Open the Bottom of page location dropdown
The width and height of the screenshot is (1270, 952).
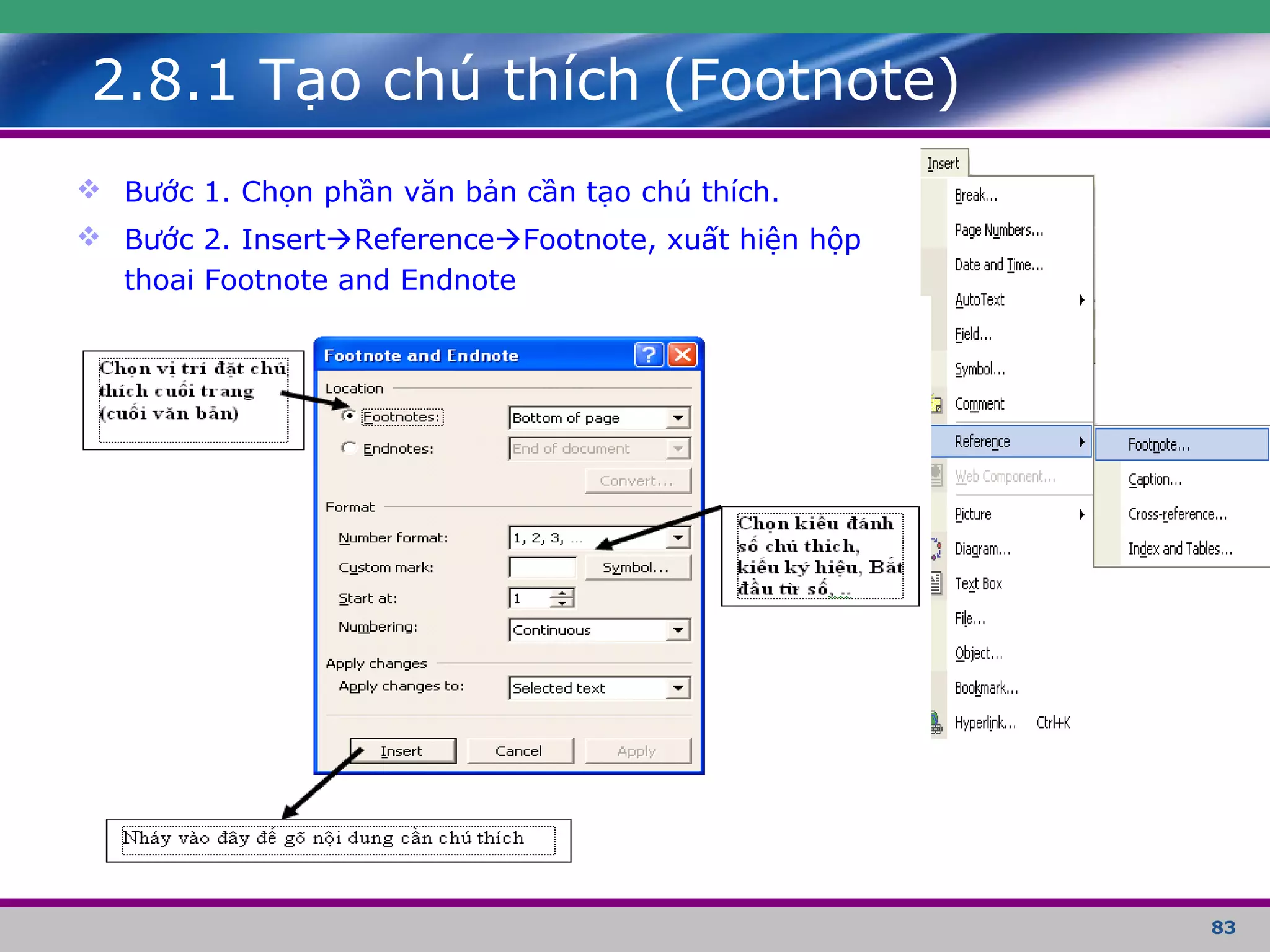(x=678, y=418)
